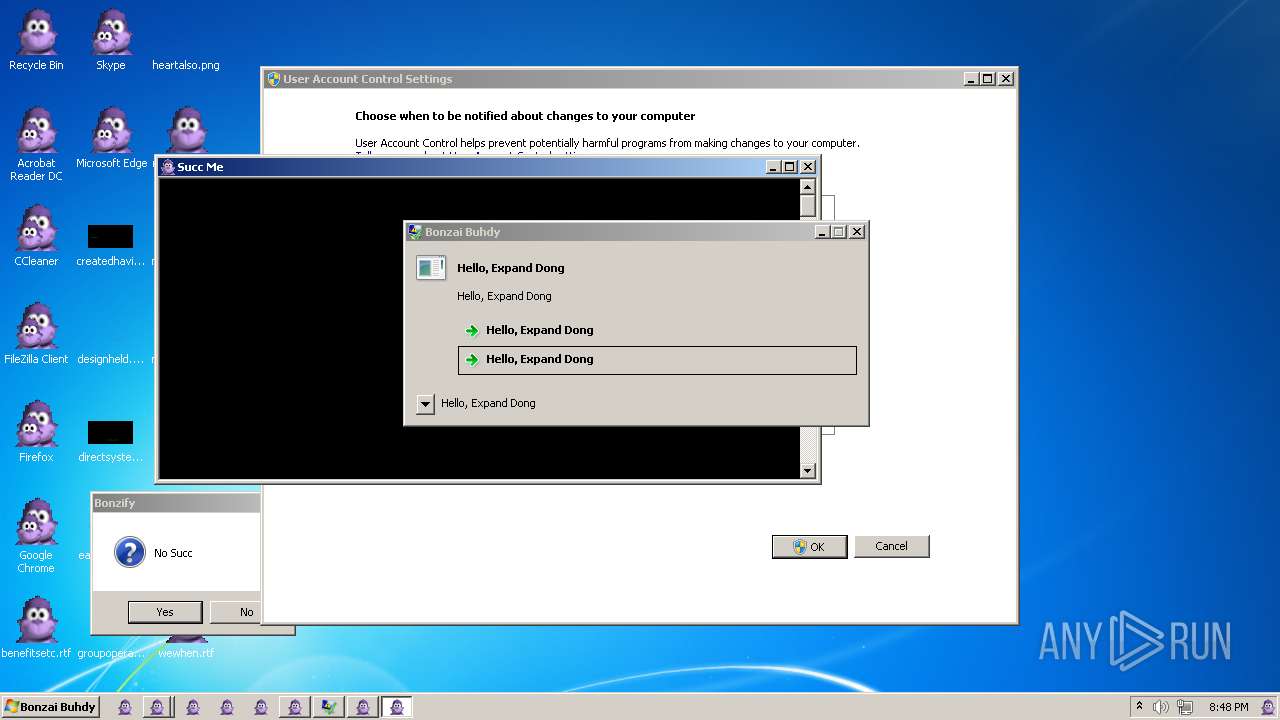Screen dimensions: 1280x720
Task: Click Cancel in User Account Control Settings
Action: coord(891,546)
